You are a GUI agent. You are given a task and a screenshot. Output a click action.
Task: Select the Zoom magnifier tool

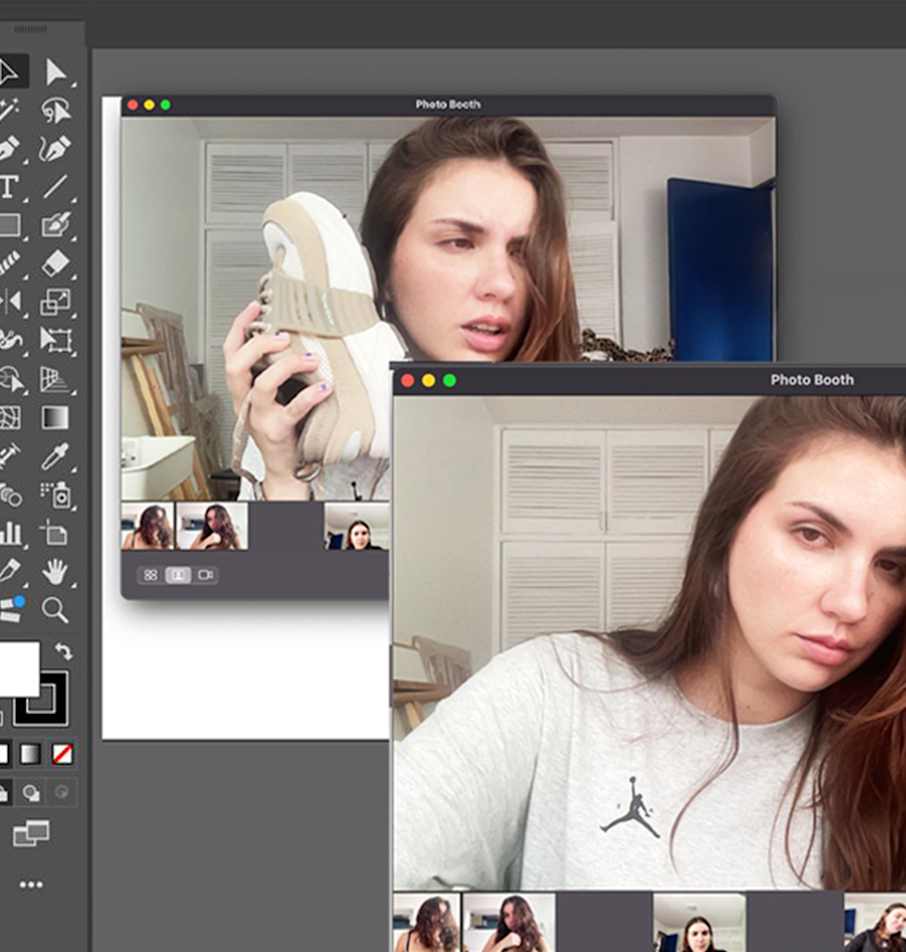click(x=56, y=609)
